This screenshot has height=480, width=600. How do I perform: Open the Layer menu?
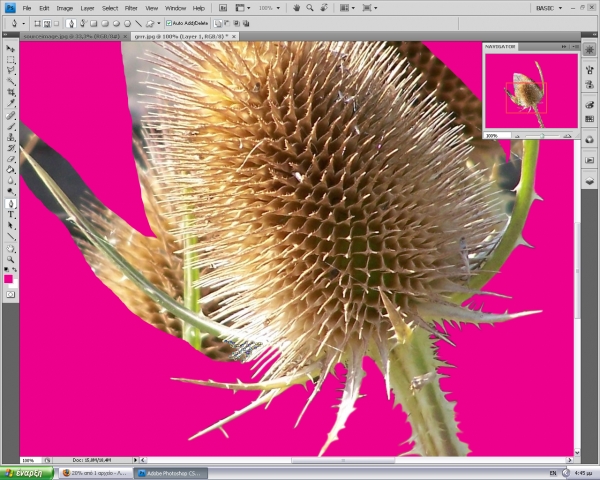87,8
